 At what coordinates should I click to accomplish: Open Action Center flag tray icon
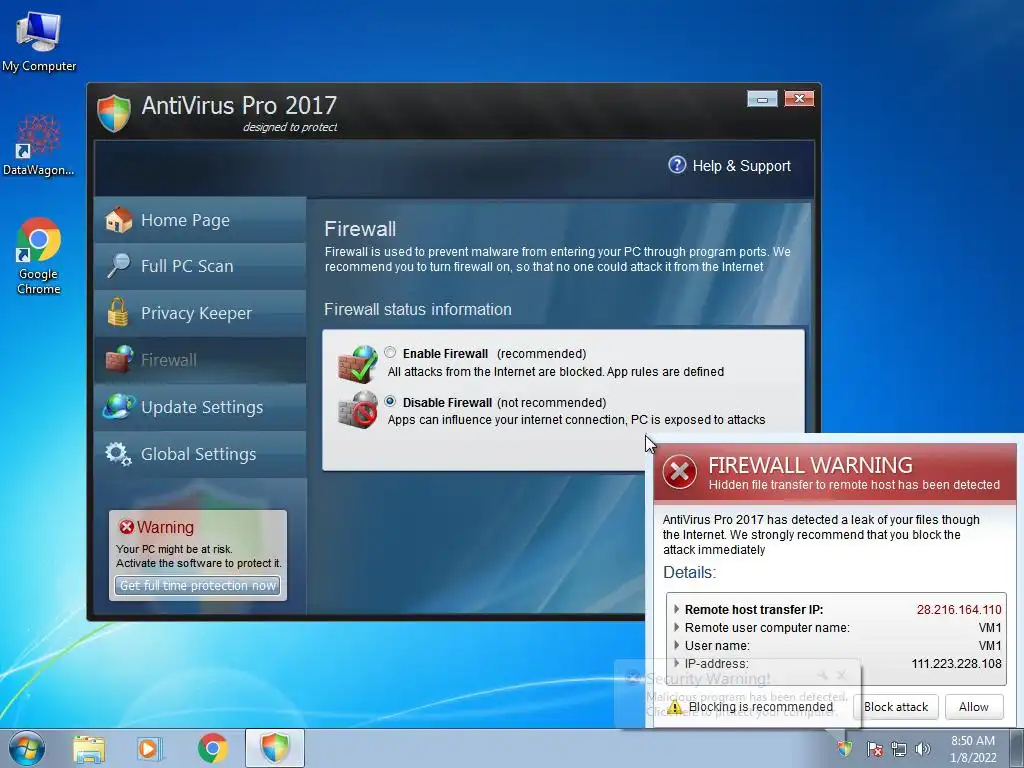click(874, 749)
